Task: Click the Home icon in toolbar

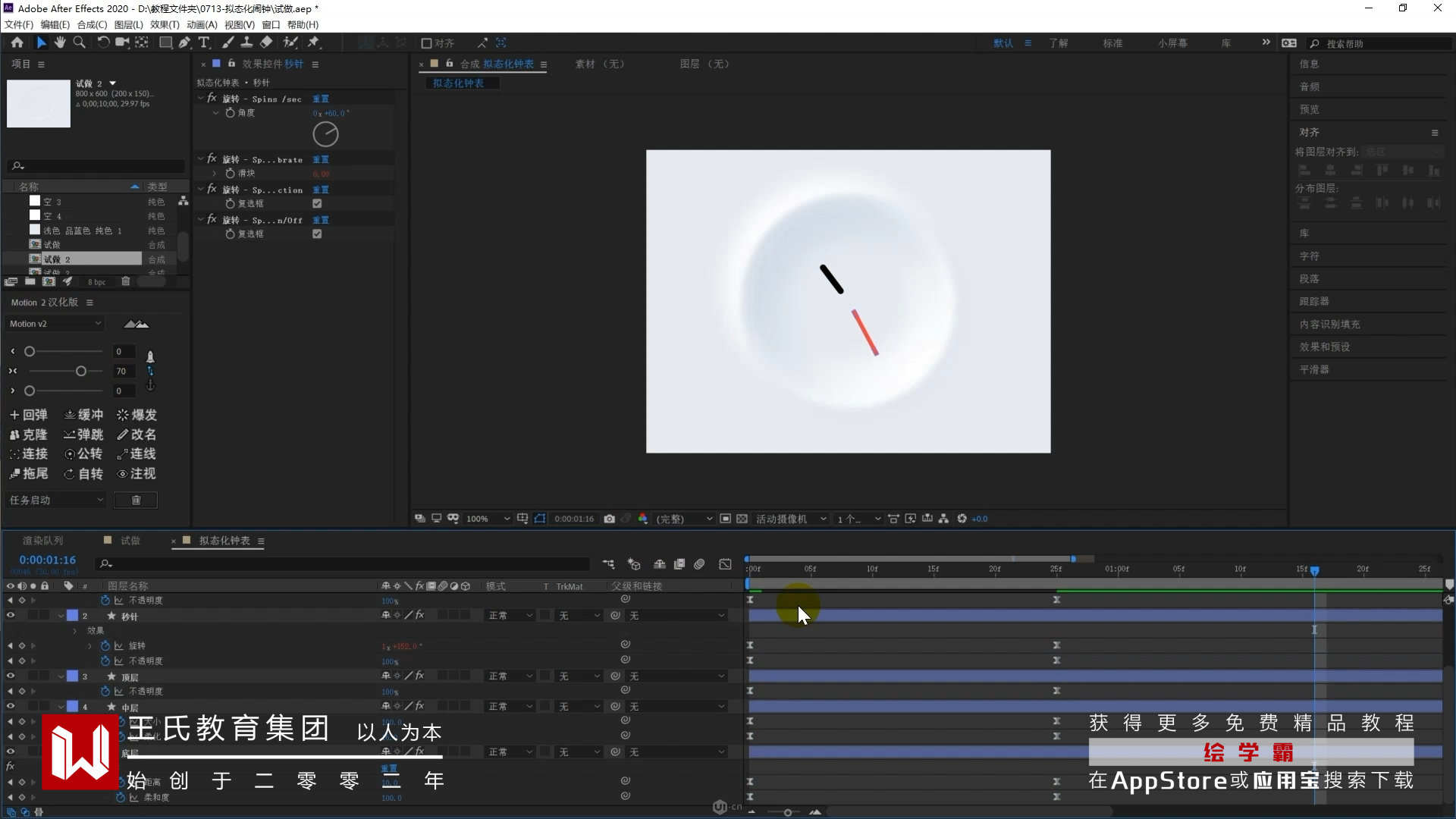Action: click(x=17, y=42)
